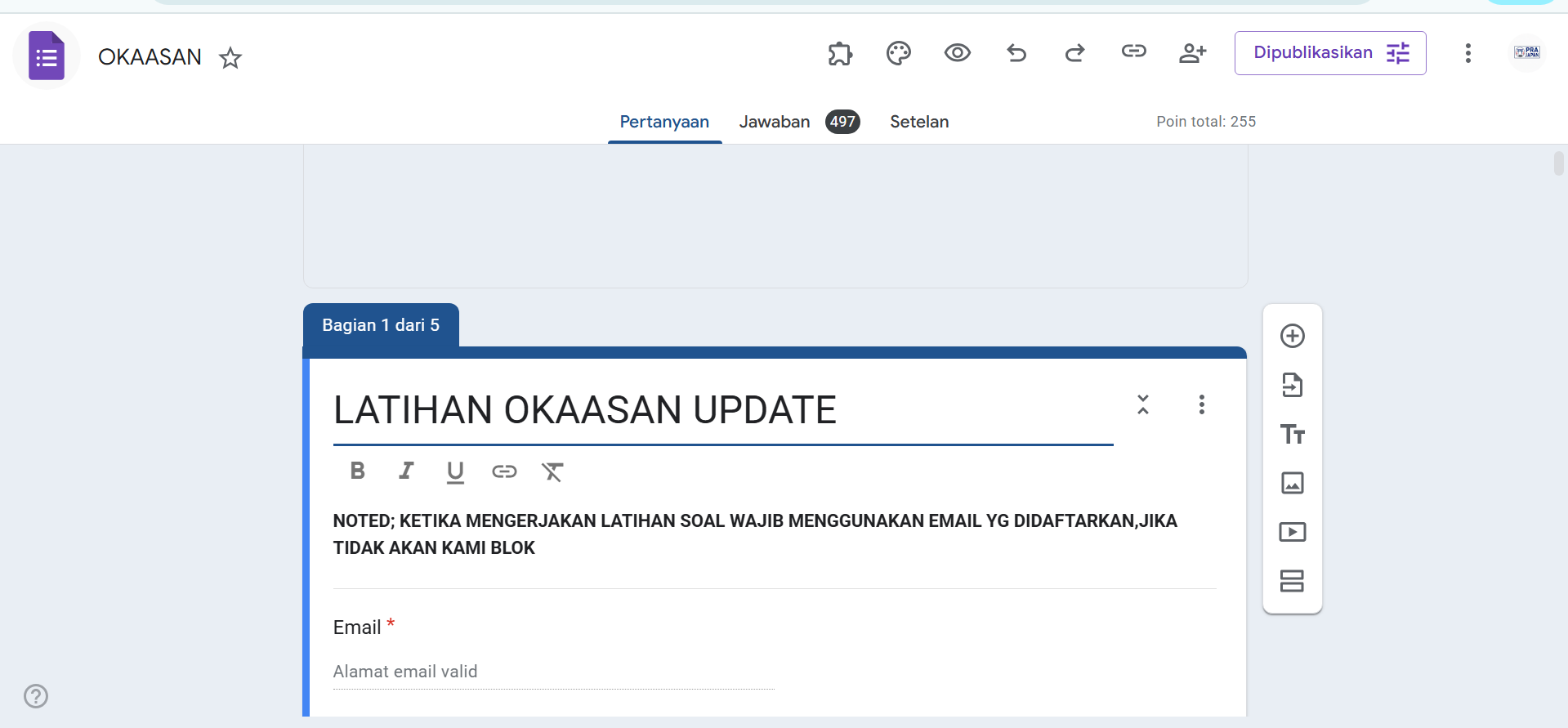Undo the last change

pyautogui.click(x=1016, y=54)
